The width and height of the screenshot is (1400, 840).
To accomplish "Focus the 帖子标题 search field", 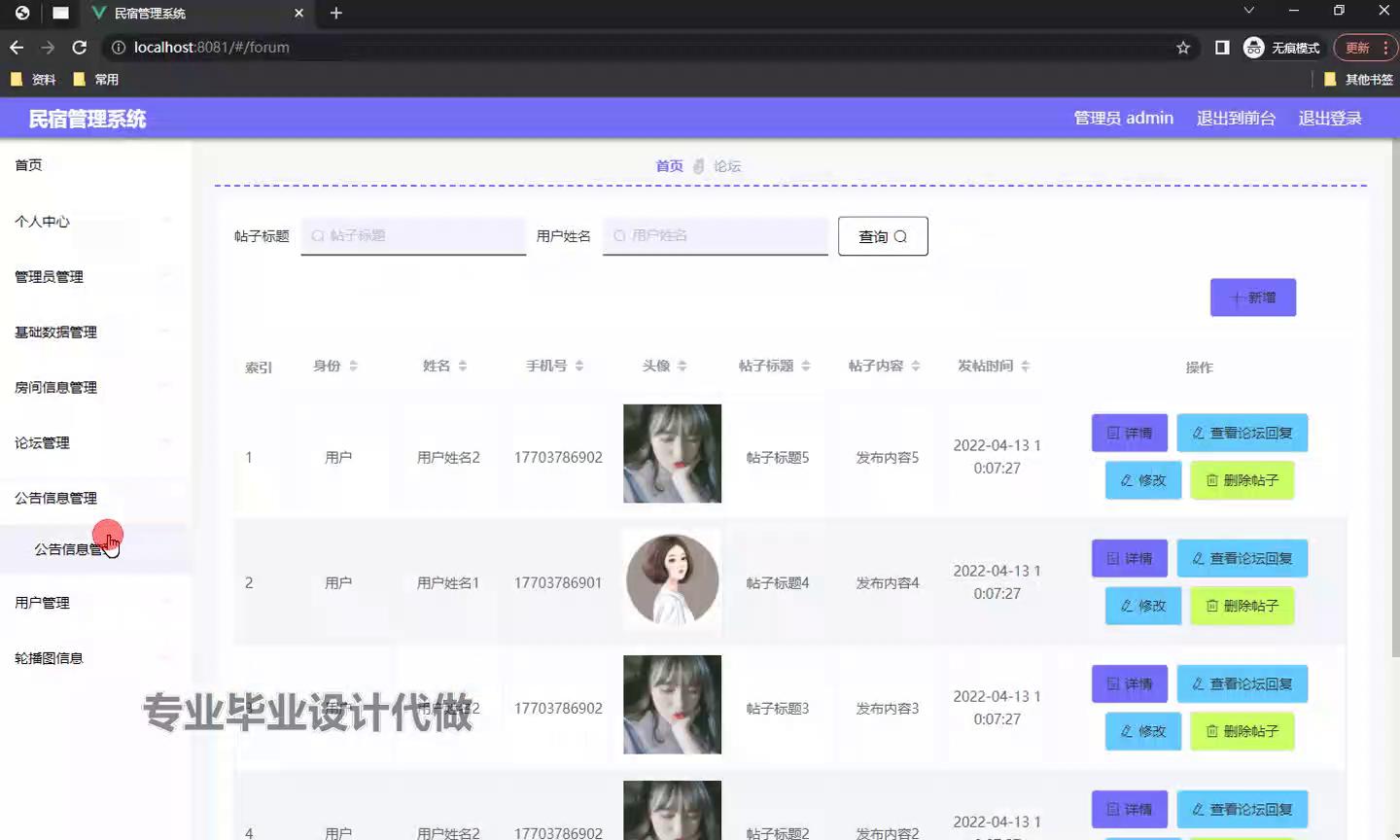I will (413, 235).
